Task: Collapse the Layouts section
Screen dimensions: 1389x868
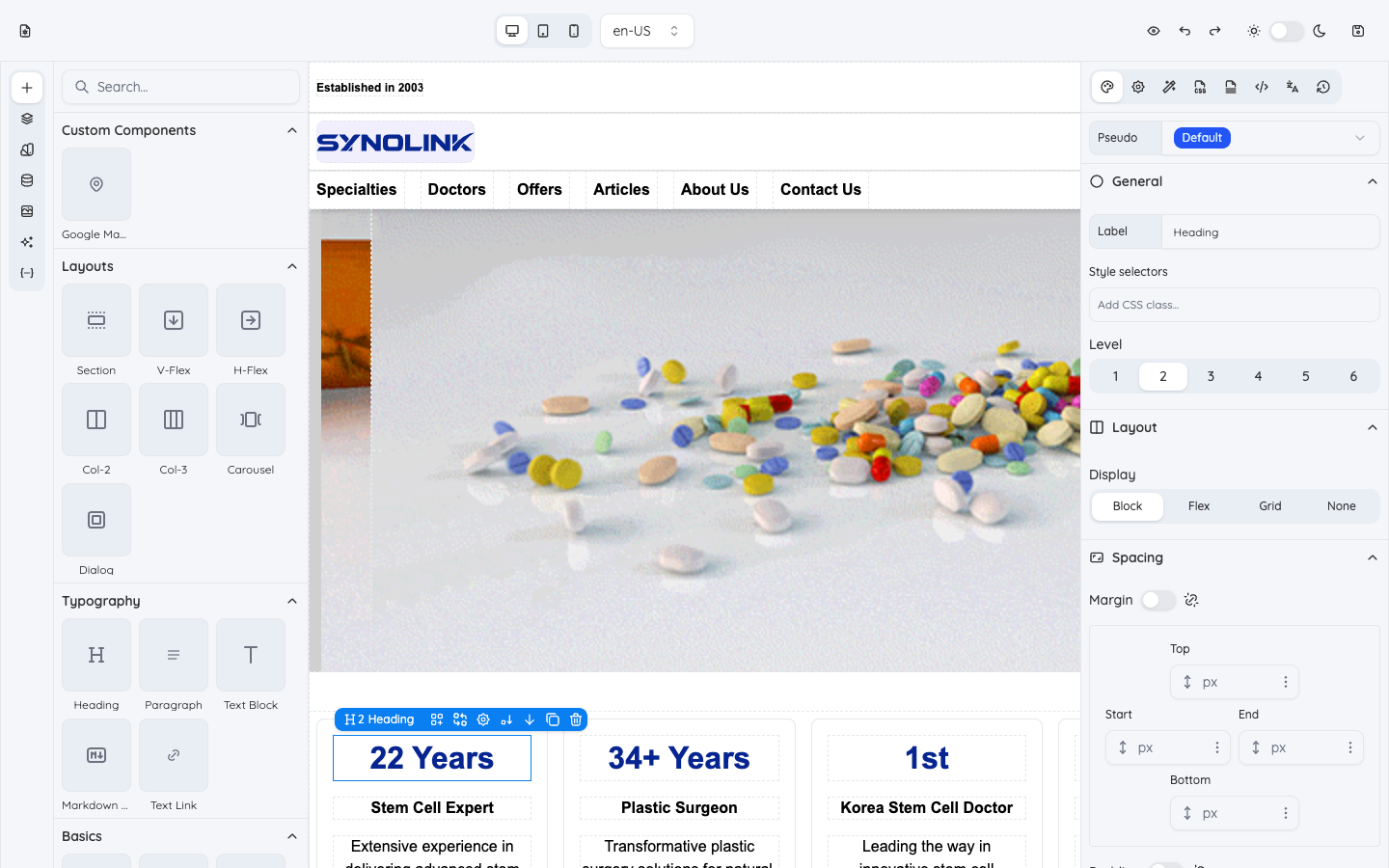Action: coord(292,266)
